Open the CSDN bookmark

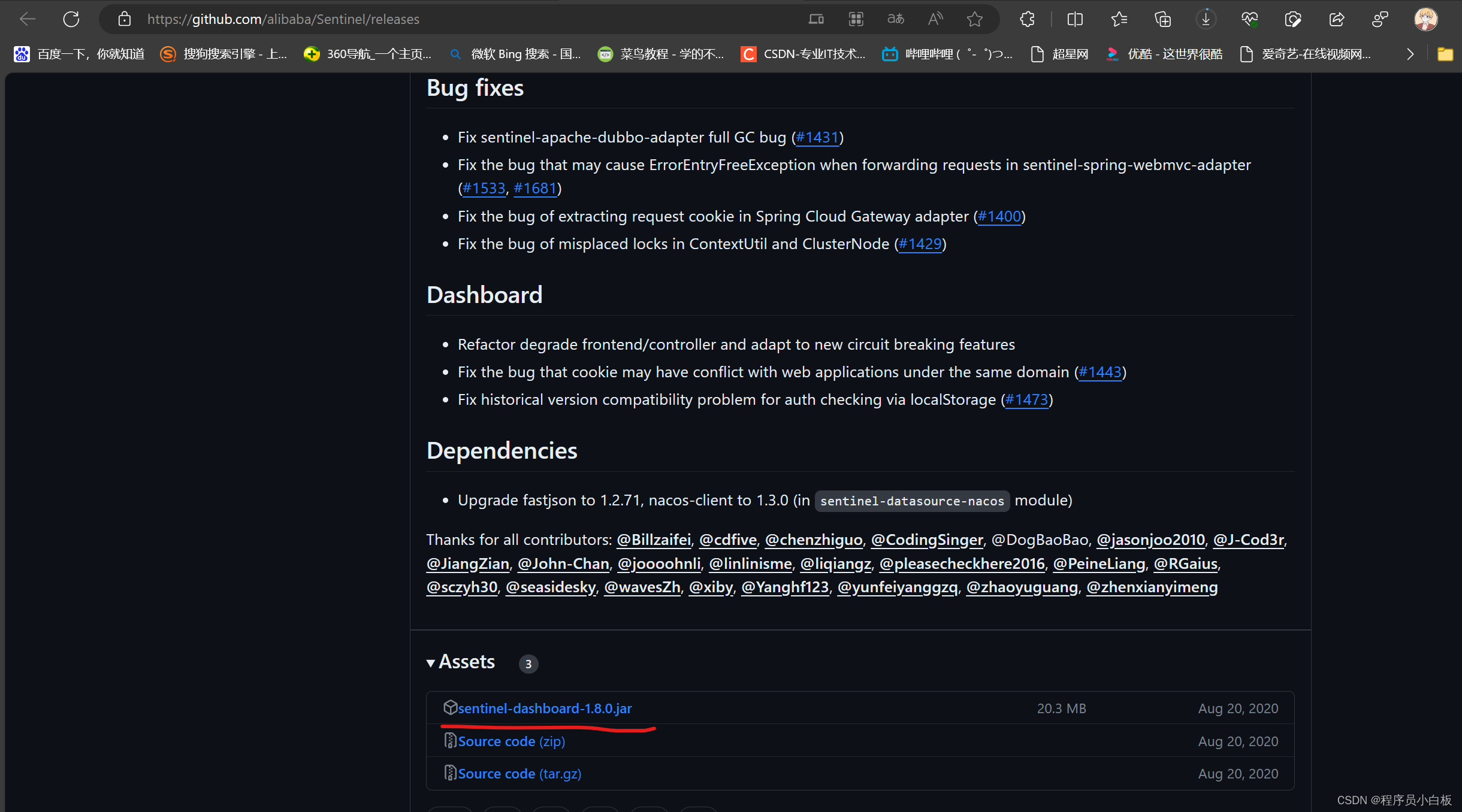coord(804,54)
